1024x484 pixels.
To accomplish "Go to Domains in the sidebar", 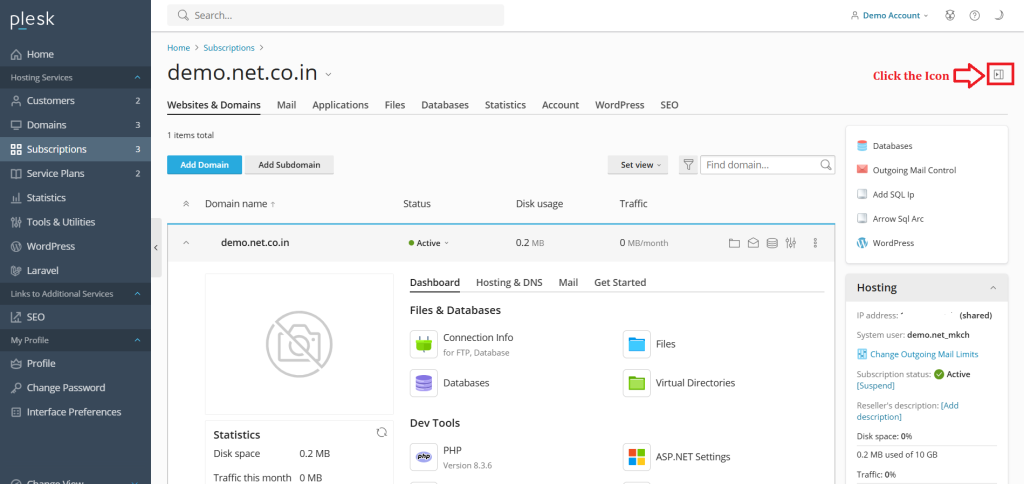I will point(75,125).
